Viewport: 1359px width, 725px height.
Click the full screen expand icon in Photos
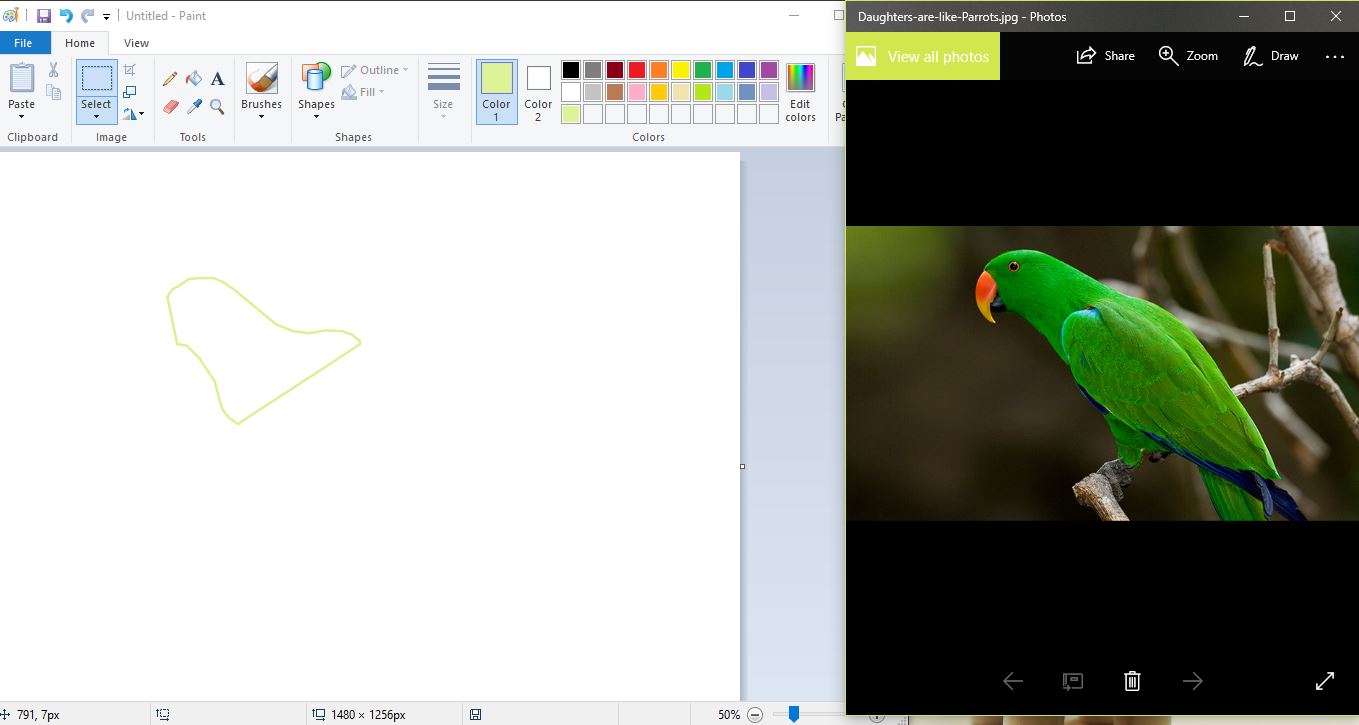1325,681
